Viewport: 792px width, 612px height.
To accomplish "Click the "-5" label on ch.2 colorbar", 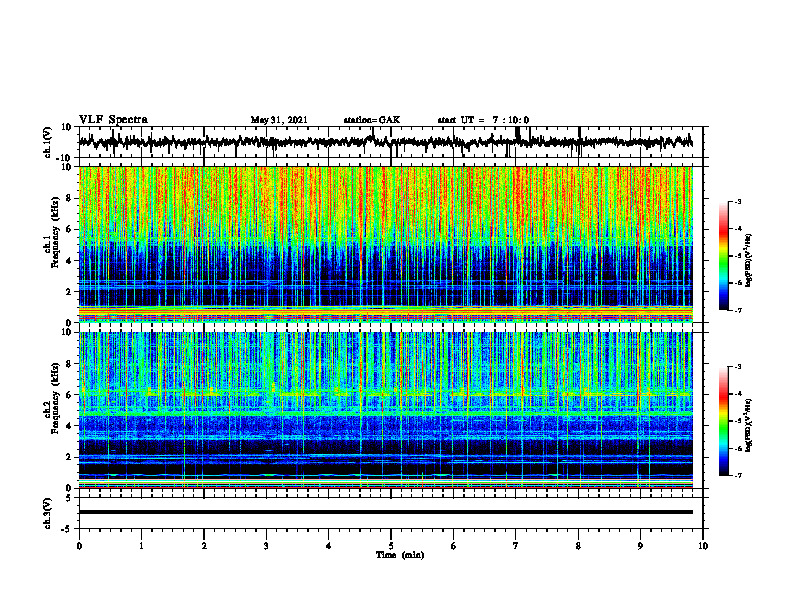I will click(738, 421).
